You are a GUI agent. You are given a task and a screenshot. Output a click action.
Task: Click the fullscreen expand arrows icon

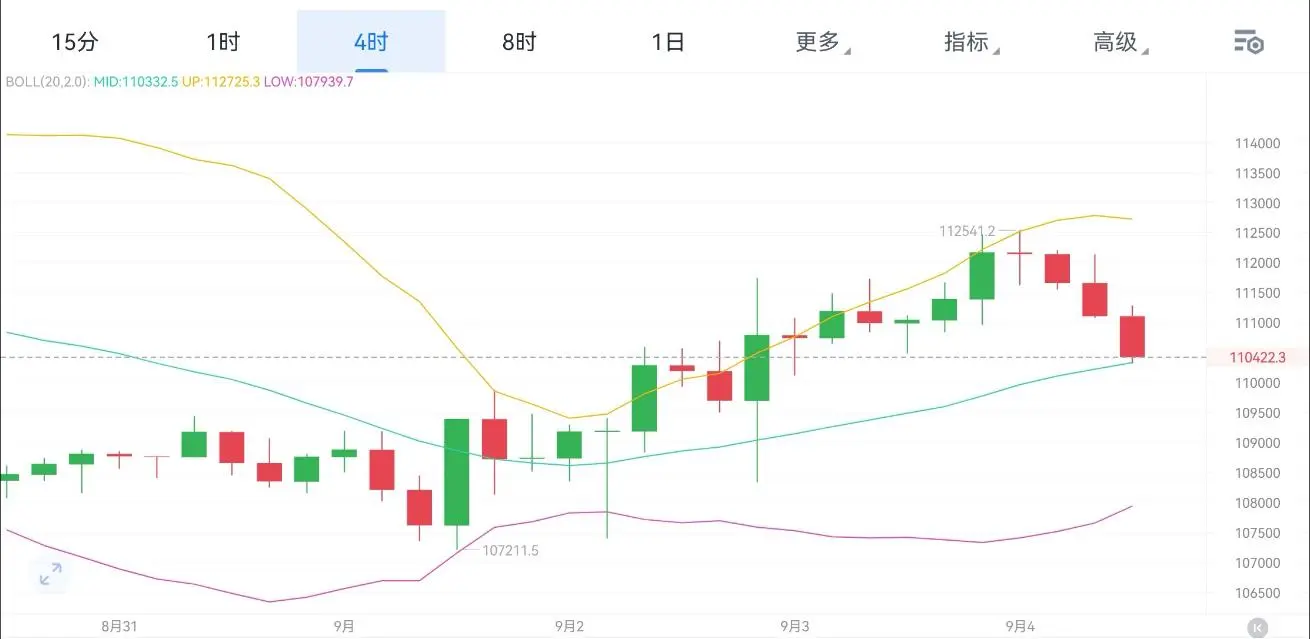pyautogui.click(x=50, y=574)
